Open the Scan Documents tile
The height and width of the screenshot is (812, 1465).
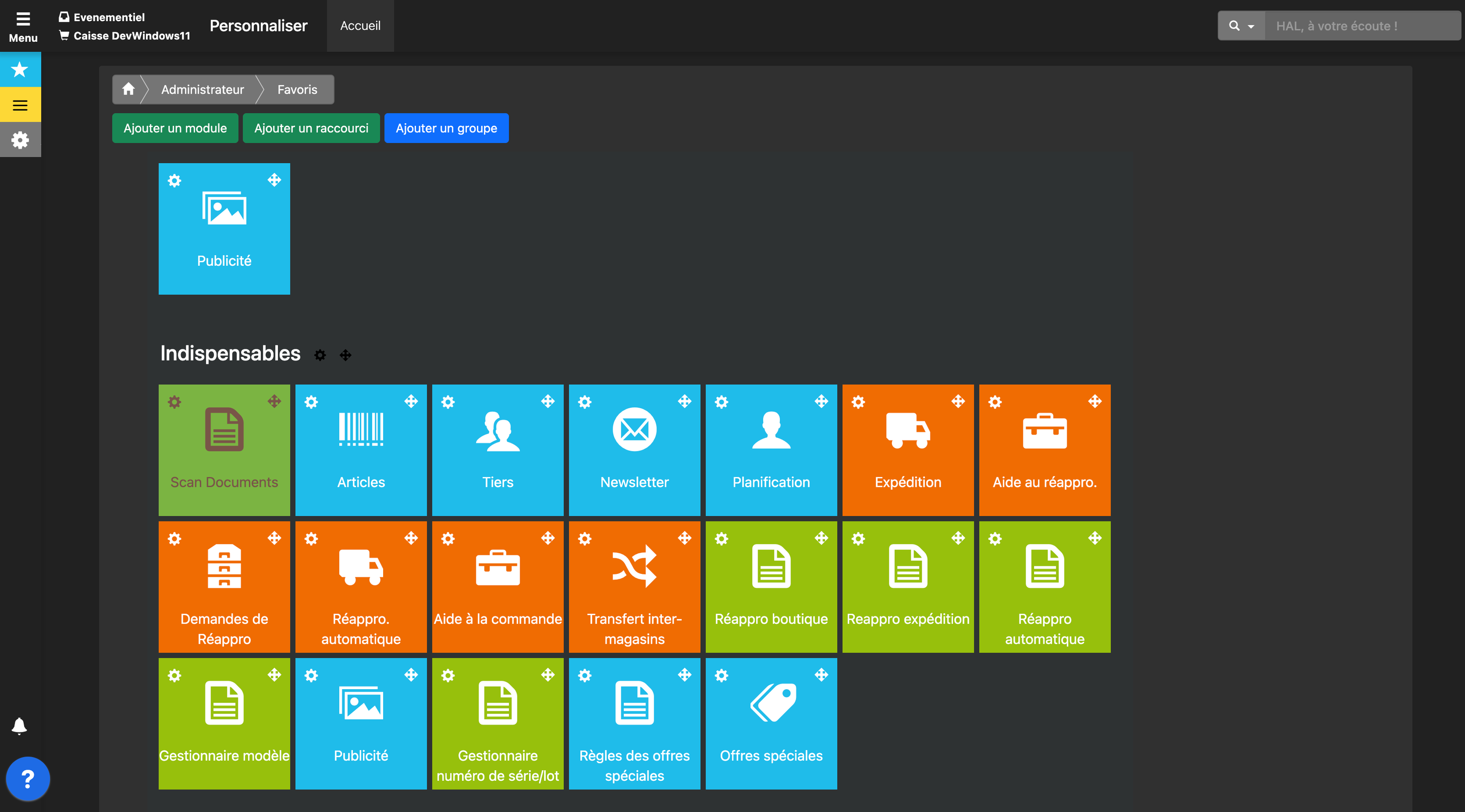224,450
